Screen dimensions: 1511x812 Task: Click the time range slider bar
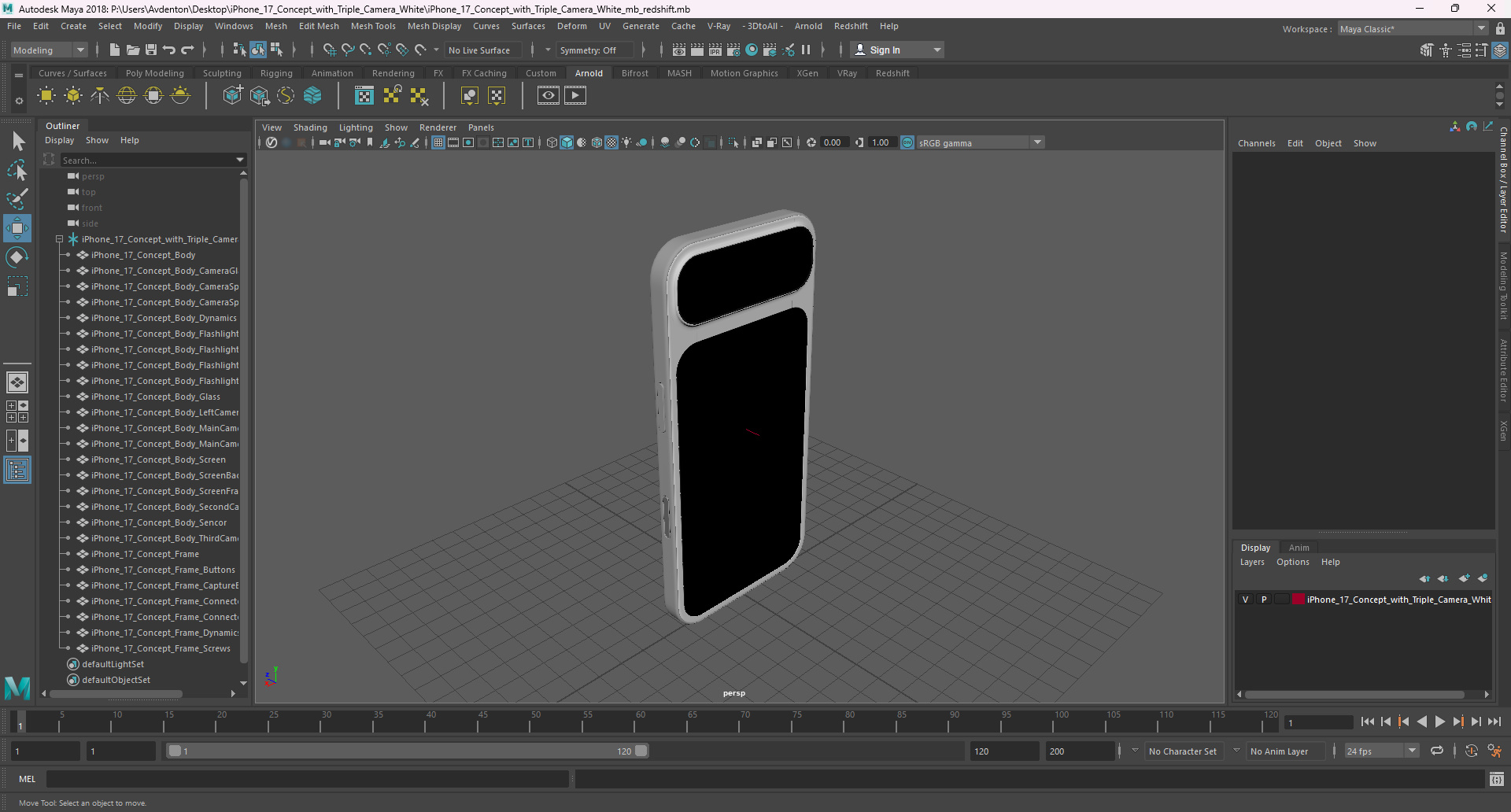pyautogui.click(x=408, y=751)
